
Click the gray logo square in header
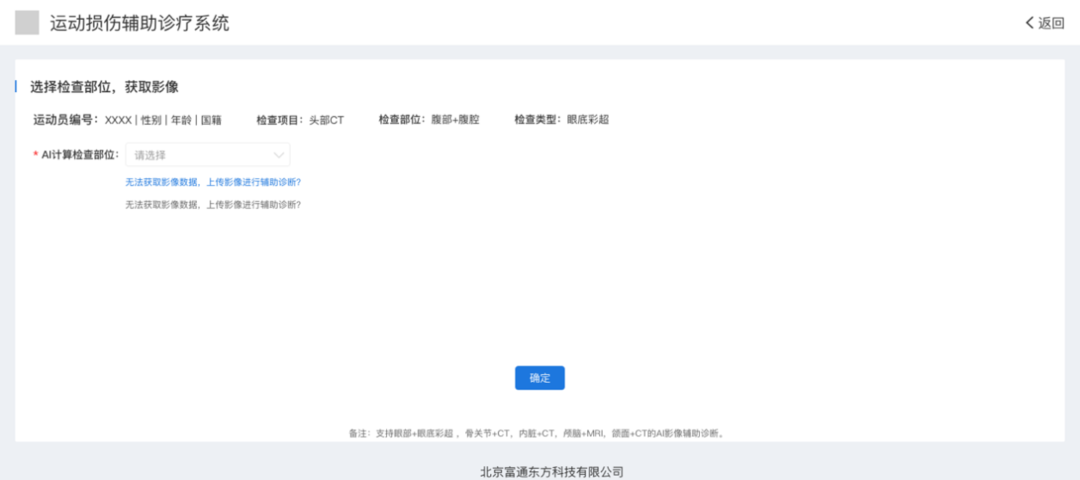click(x=27, y=23)
